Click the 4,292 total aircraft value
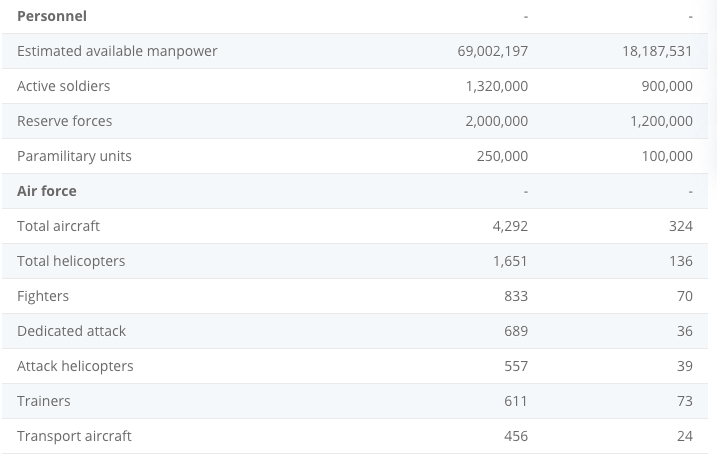 [x=510, y=226]
